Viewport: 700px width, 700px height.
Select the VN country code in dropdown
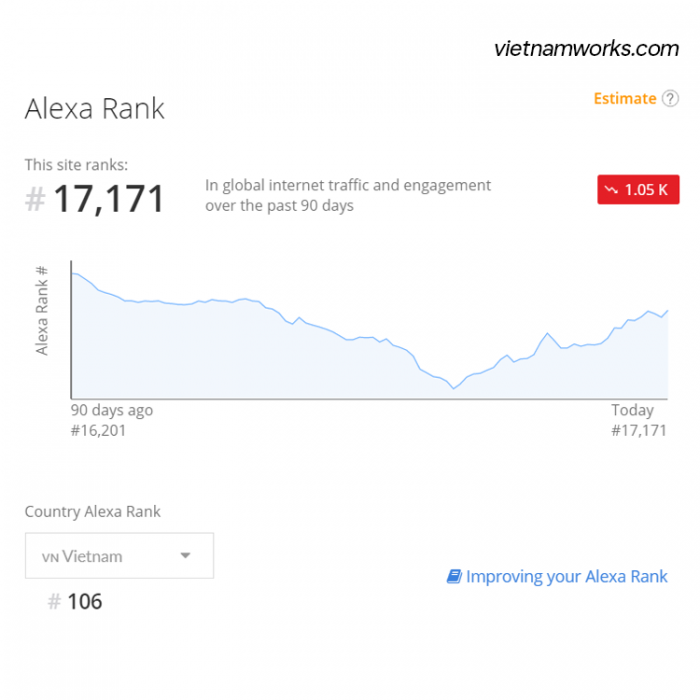click(x=50, y=558)
